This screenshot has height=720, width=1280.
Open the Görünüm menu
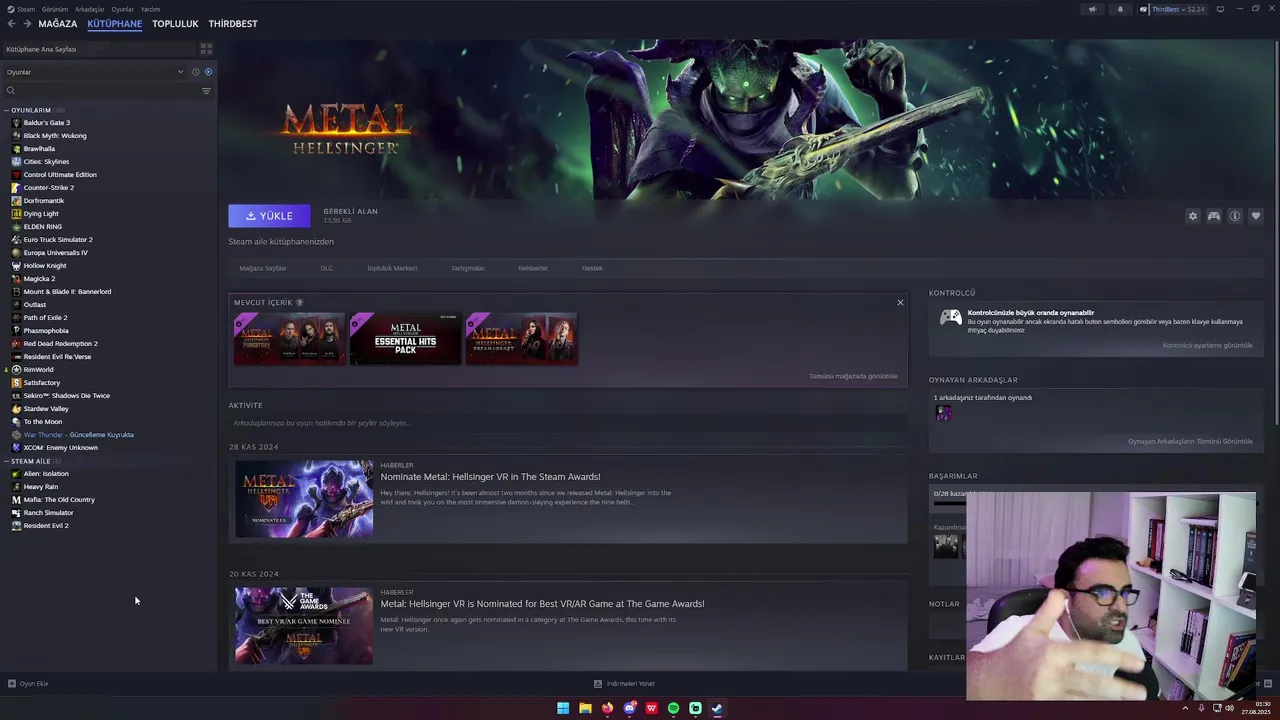click(x=55, y=9)
